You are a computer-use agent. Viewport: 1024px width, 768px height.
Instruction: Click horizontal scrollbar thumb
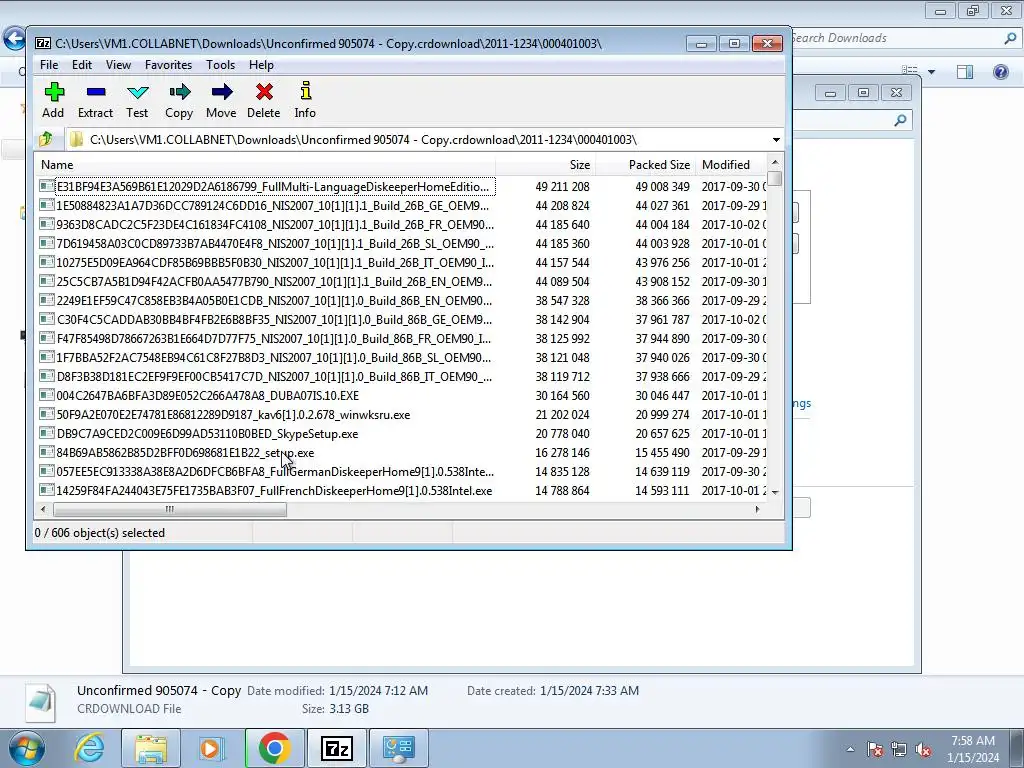pyautogui.click(x=170, y=509)
